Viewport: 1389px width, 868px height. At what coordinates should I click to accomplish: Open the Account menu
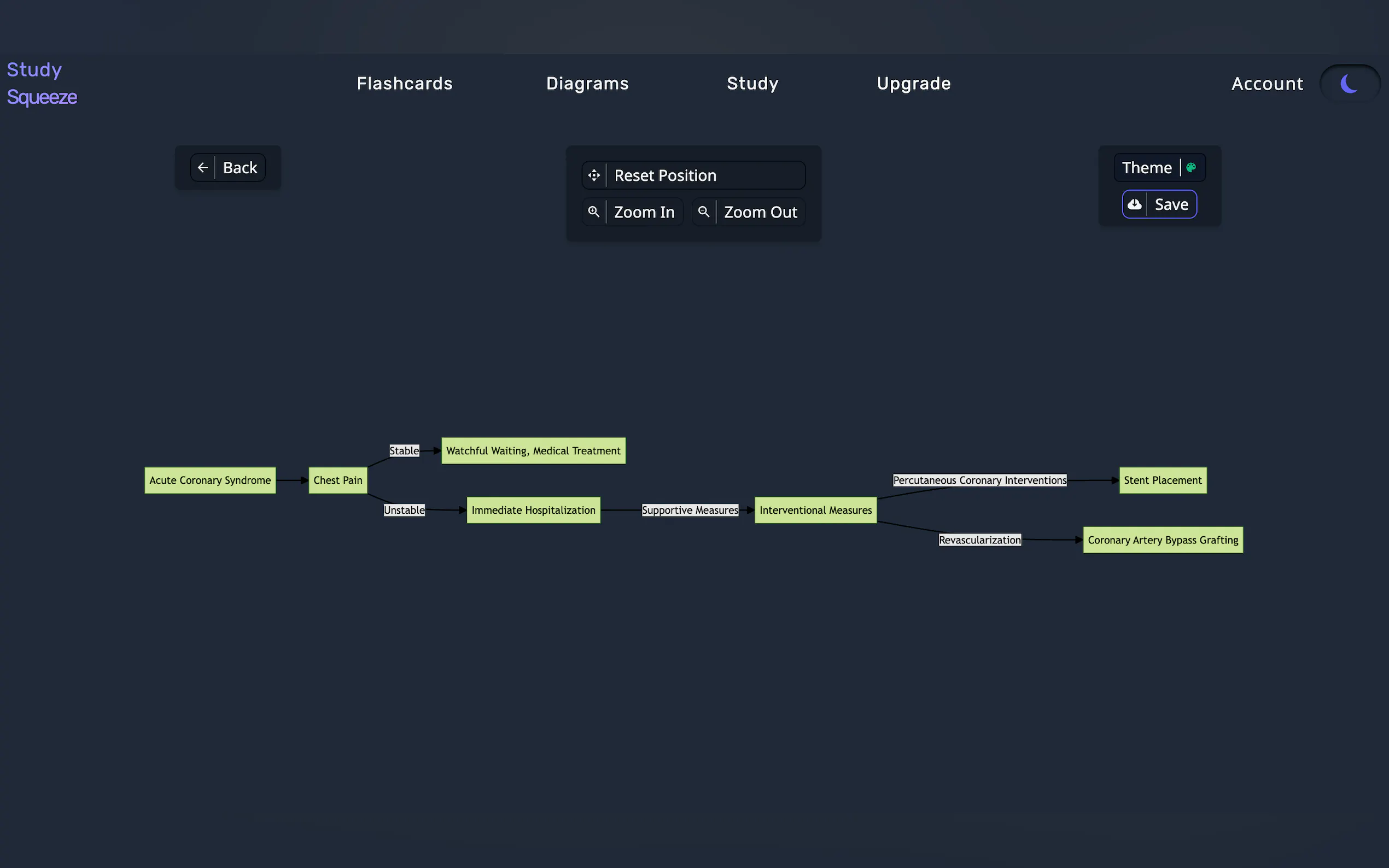tap(1267, 84)
